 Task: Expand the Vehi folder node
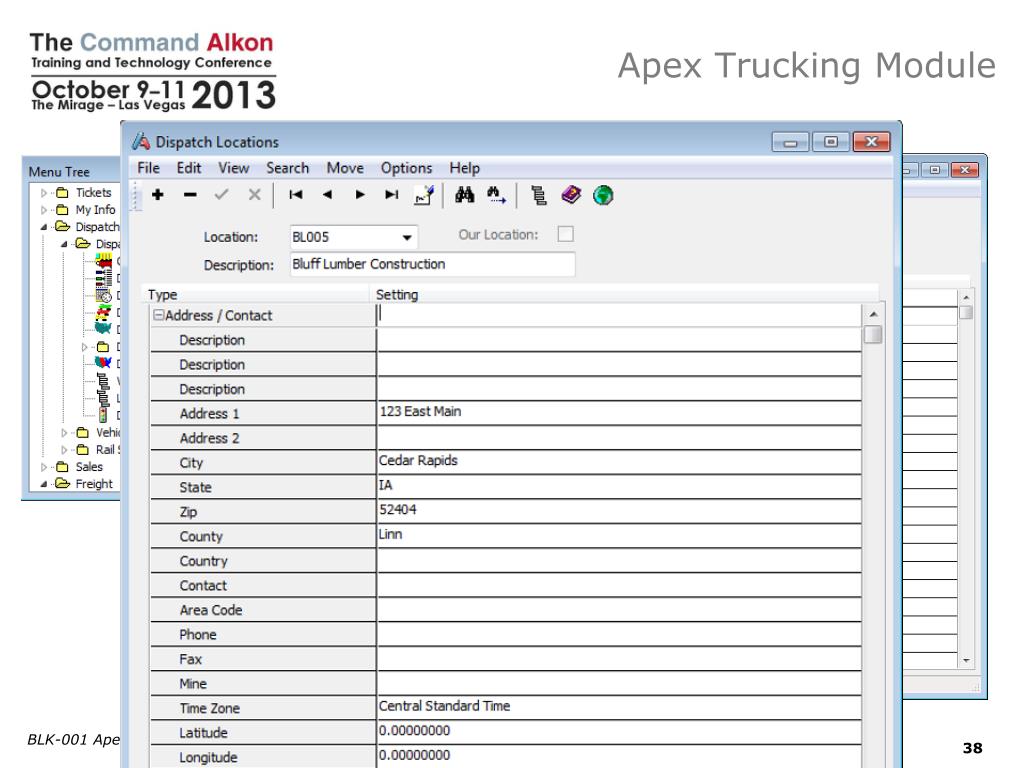tap(64, 432)
